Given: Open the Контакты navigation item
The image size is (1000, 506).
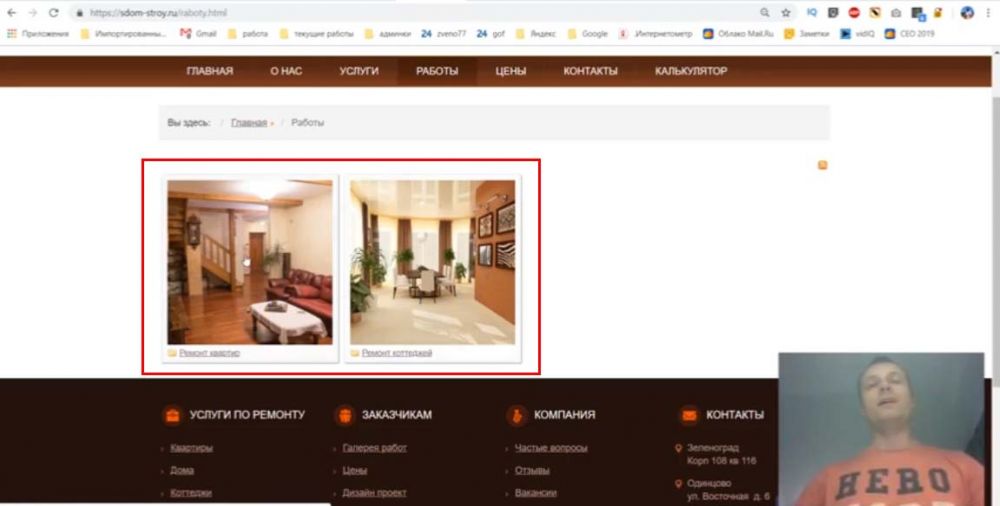Looking at the screenshot, I should (x=590, y=71).
